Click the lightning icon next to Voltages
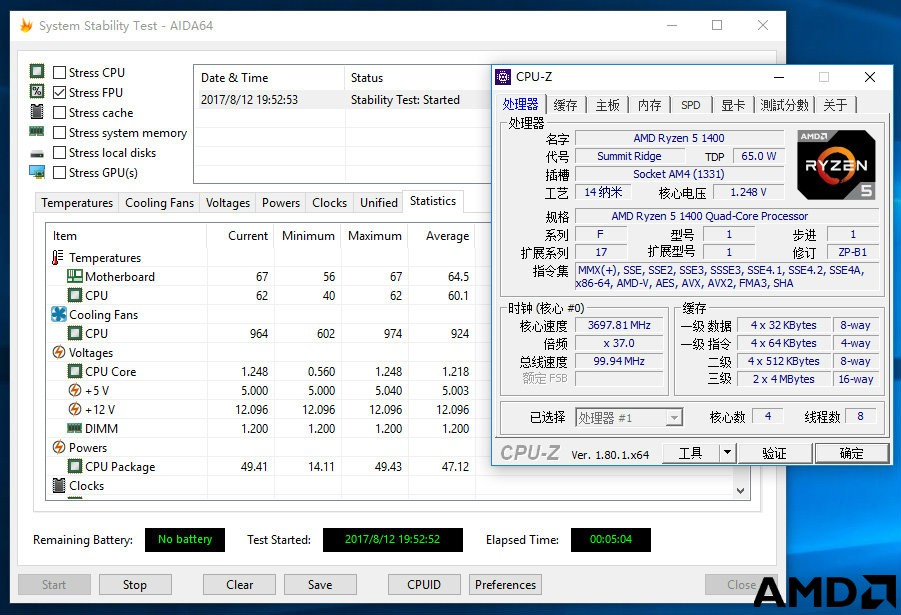 (x=59, y=352)
